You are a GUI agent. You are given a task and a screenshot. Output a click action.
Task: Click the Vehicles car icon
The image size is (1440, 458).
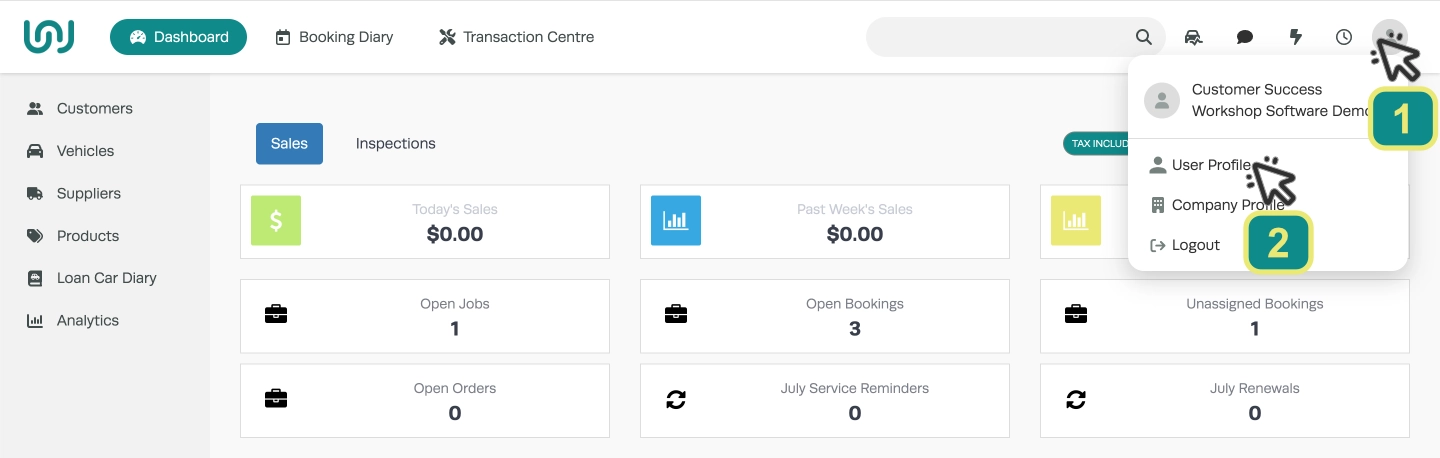35,151
